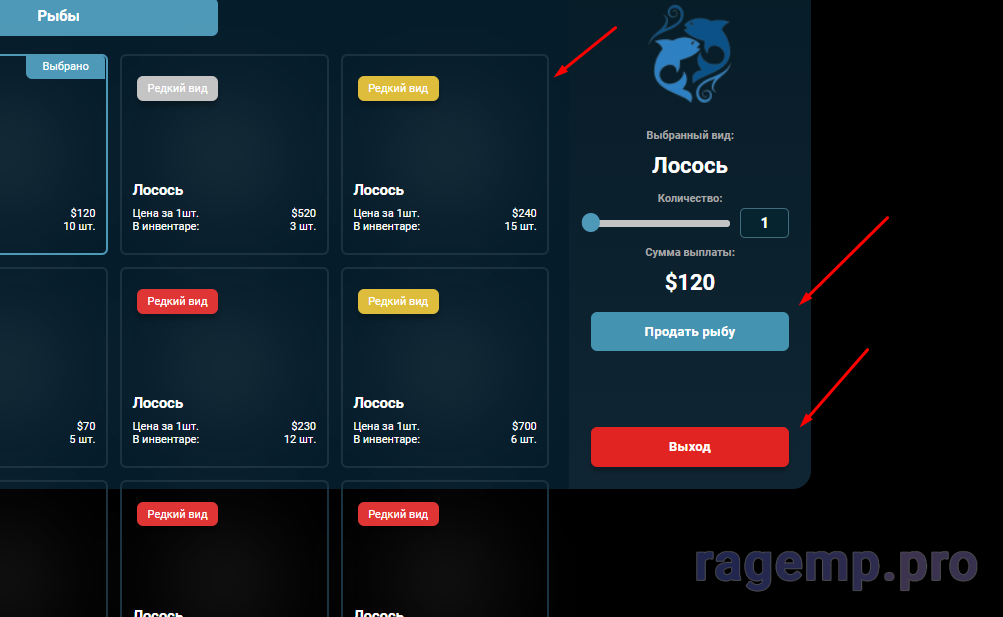Click the 5 шт. inventory count
Viewport: 1003px width, 617px height.
coord(83,439)
